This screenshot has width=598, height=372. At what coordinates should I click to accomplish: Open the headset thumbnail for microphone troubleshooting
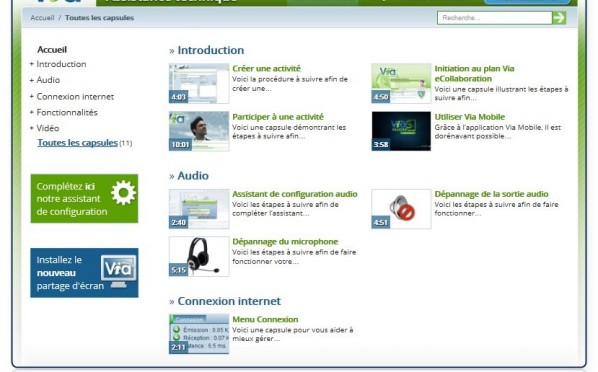click(199, 256)
